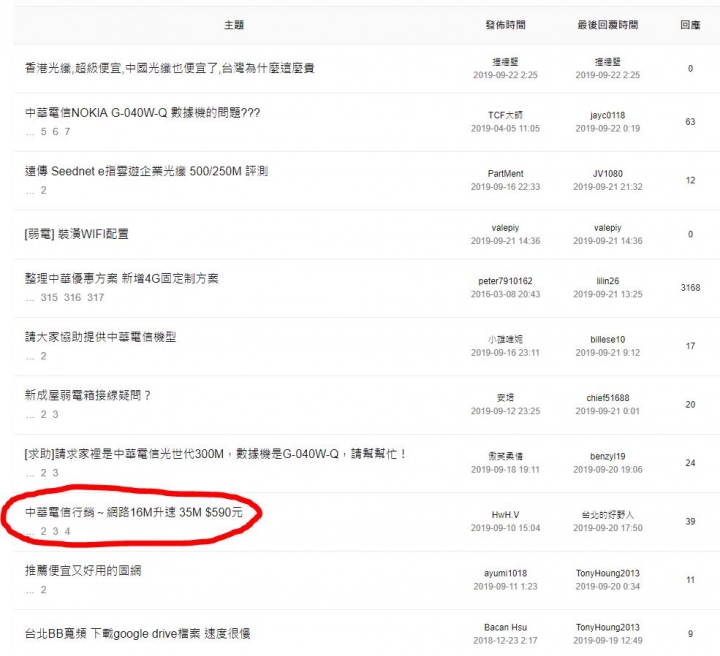View last replier benzyl19 profile

pyautogui.click(x=608, y=456)
